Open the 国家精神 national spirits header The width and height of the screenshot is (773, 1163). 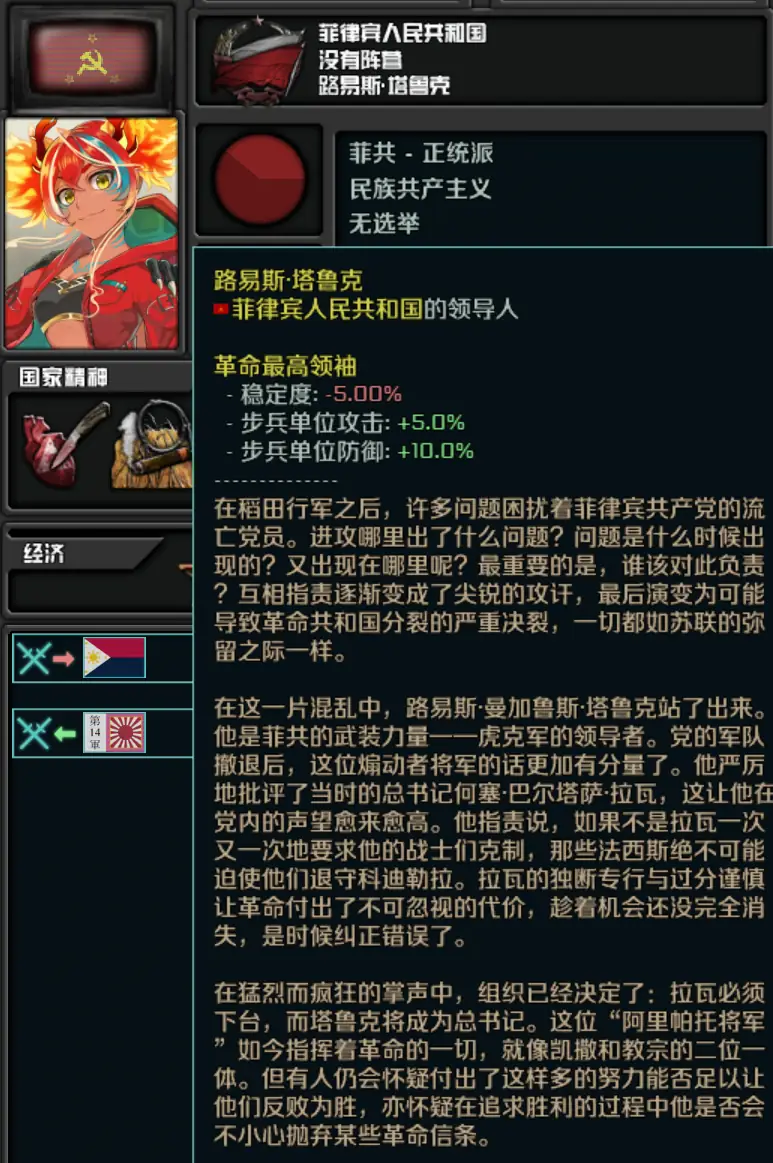pyautogui.click(x=64, y=377)
